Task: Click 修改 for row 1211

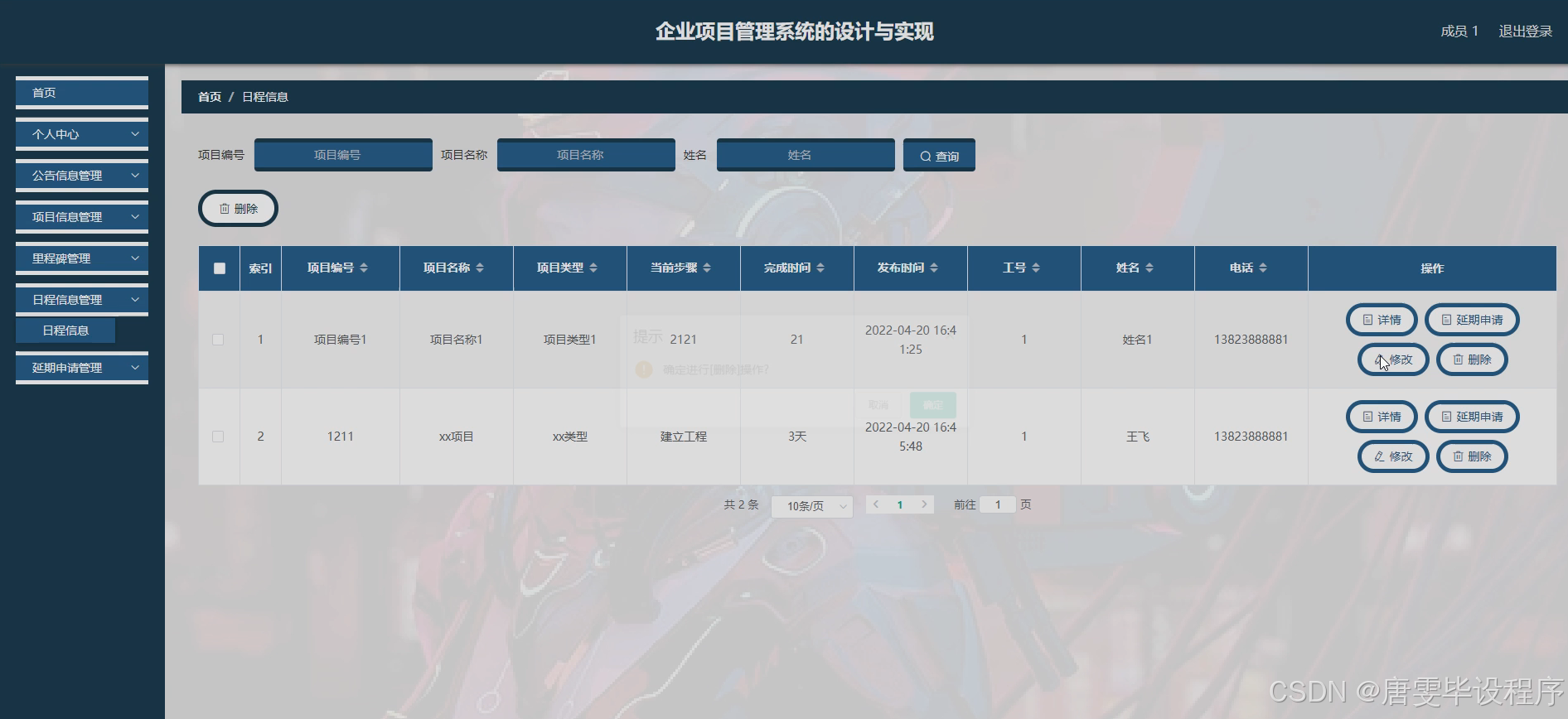Action: [1393, 456]
